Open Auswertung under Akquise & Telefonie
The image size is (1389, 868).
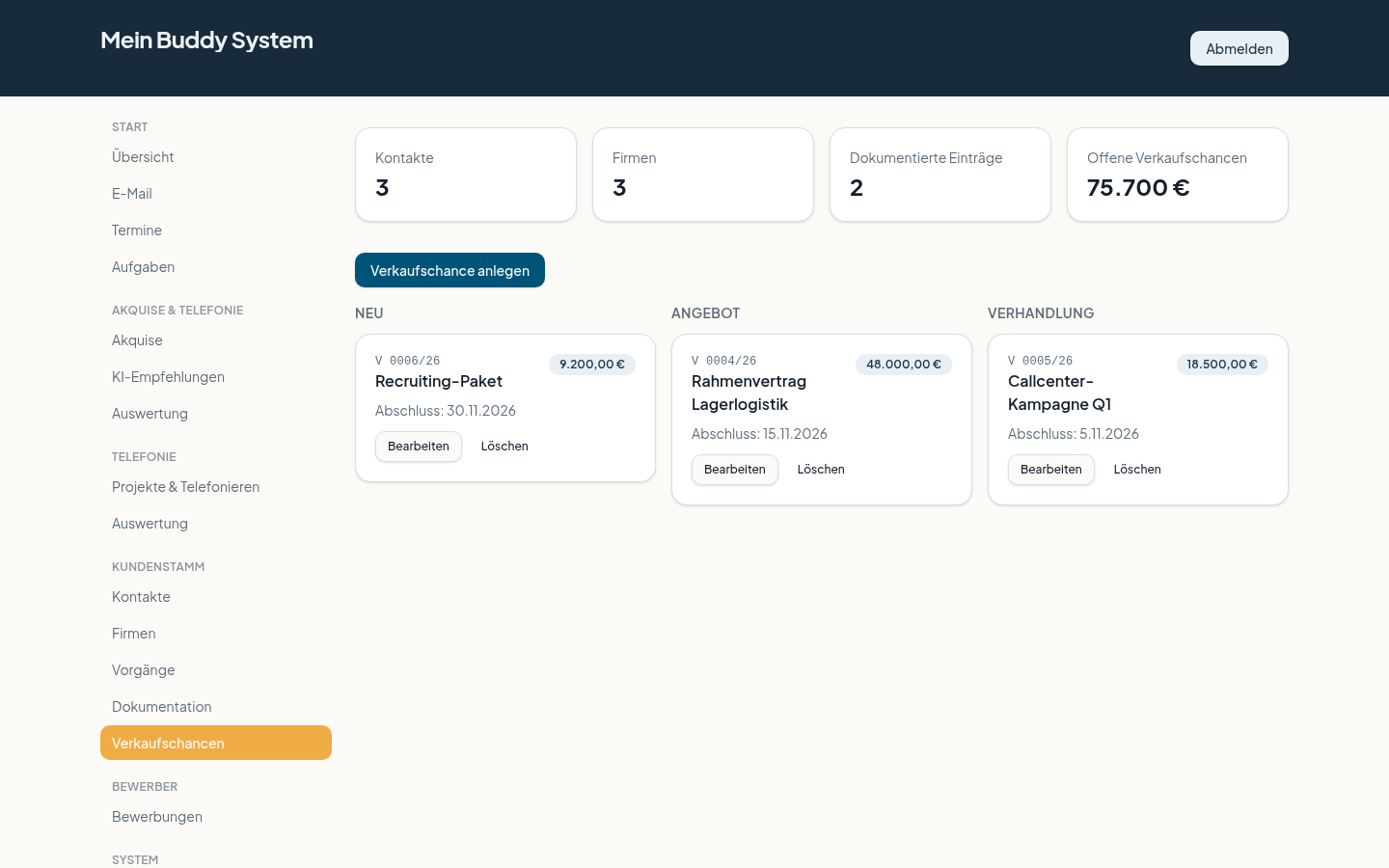click(216, 414)
